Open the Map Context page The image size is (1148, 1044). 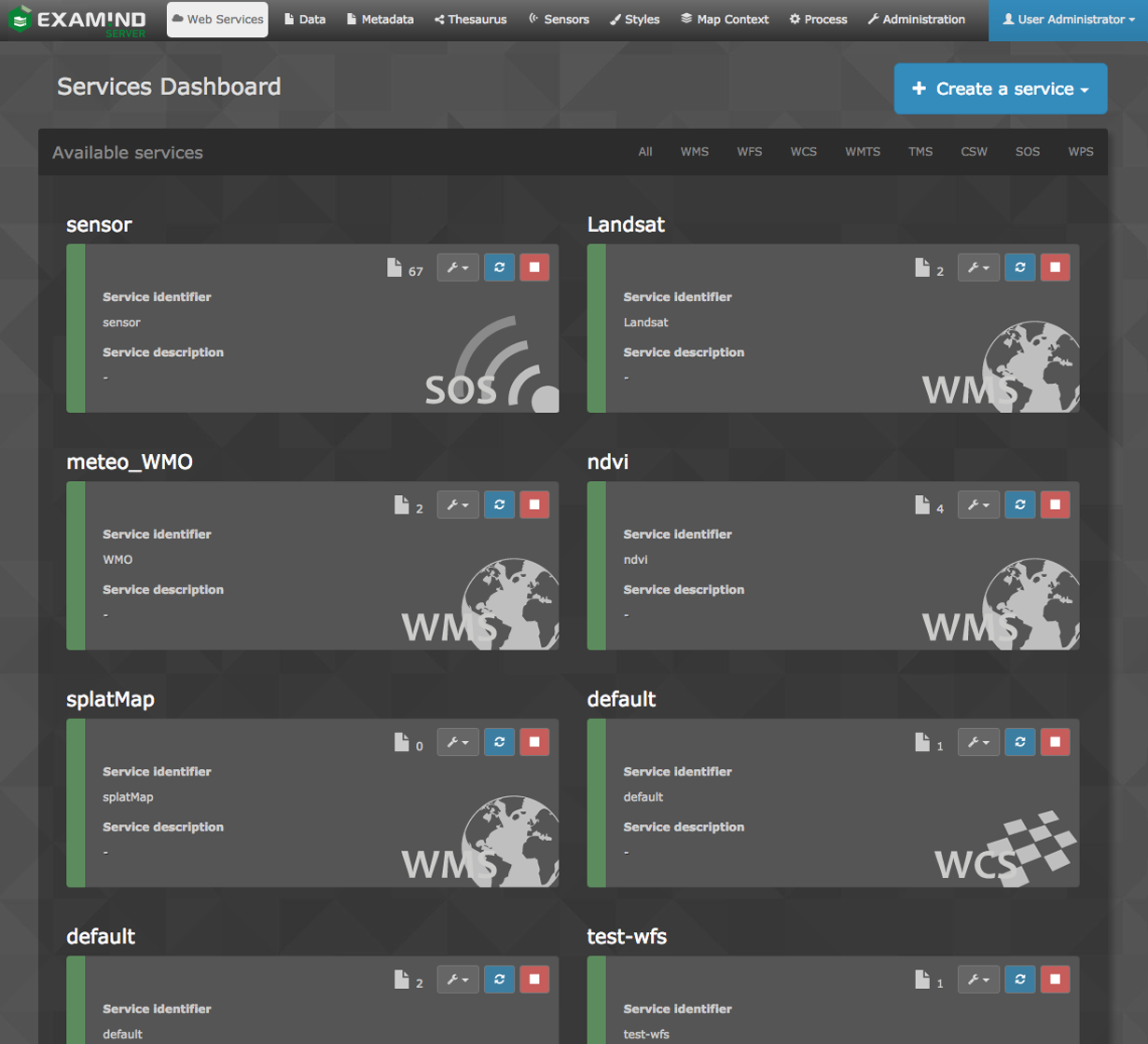(725, 20)
